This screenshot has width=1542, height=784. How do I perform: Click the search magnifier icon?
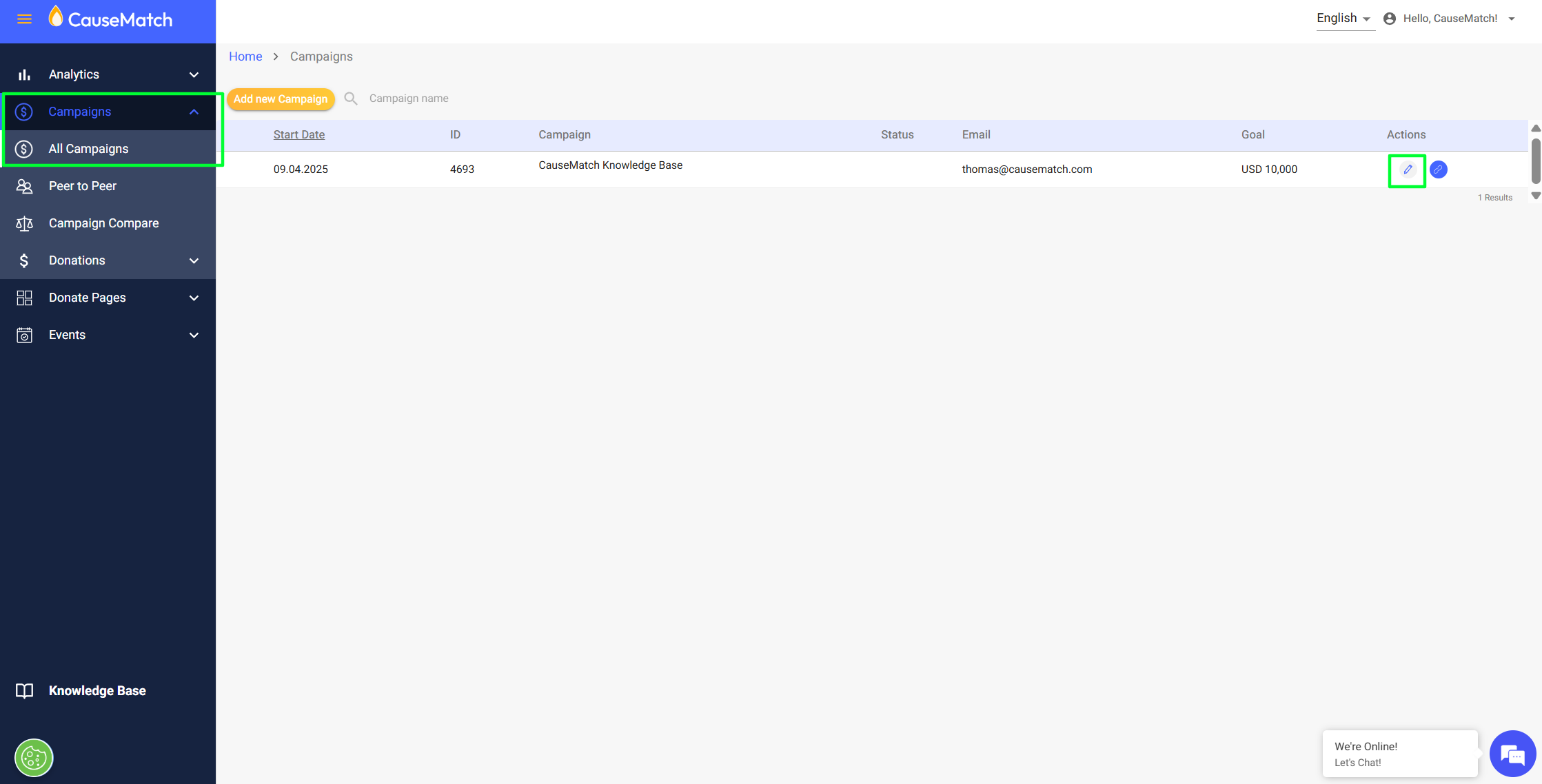pyautogui.click(x=351, y=99)
